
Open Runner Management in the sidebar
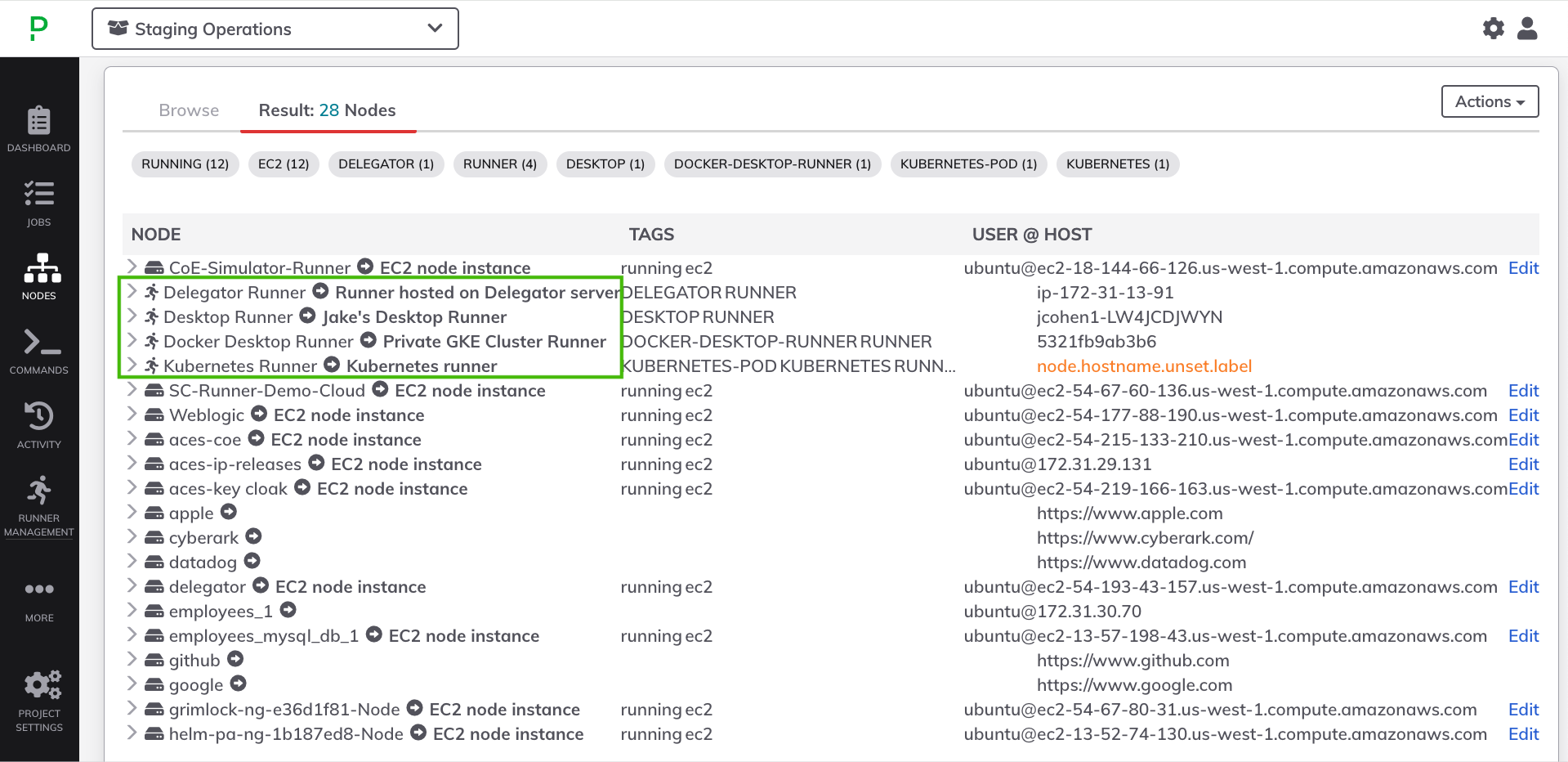pyautogui.click(x=39, y=507)
